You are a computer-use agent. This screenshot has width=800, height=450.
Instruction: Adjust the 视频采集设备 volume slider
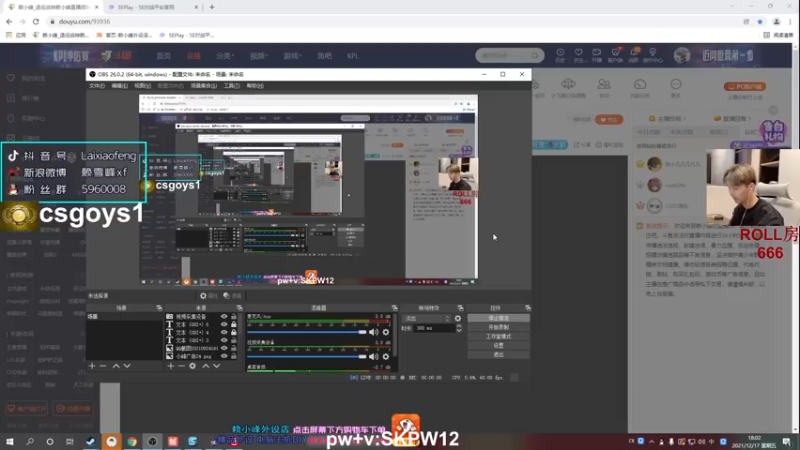coord(307,357)
